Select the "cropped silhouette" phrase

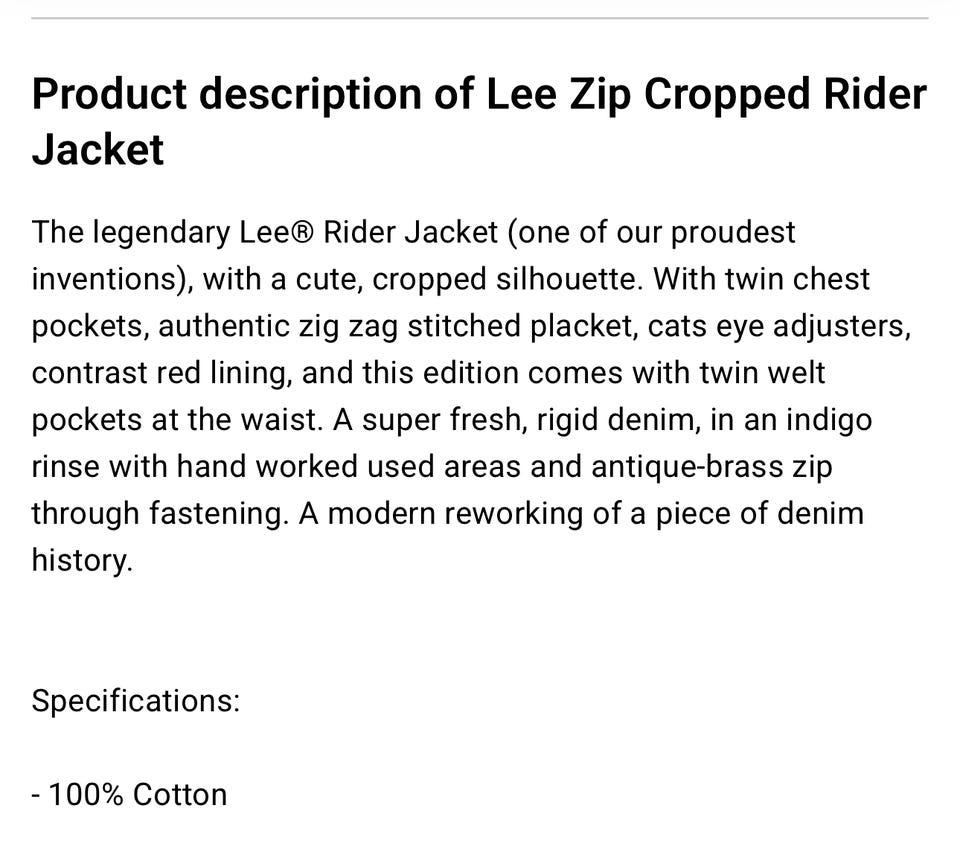pyautogui.click(x=505, y=280)
